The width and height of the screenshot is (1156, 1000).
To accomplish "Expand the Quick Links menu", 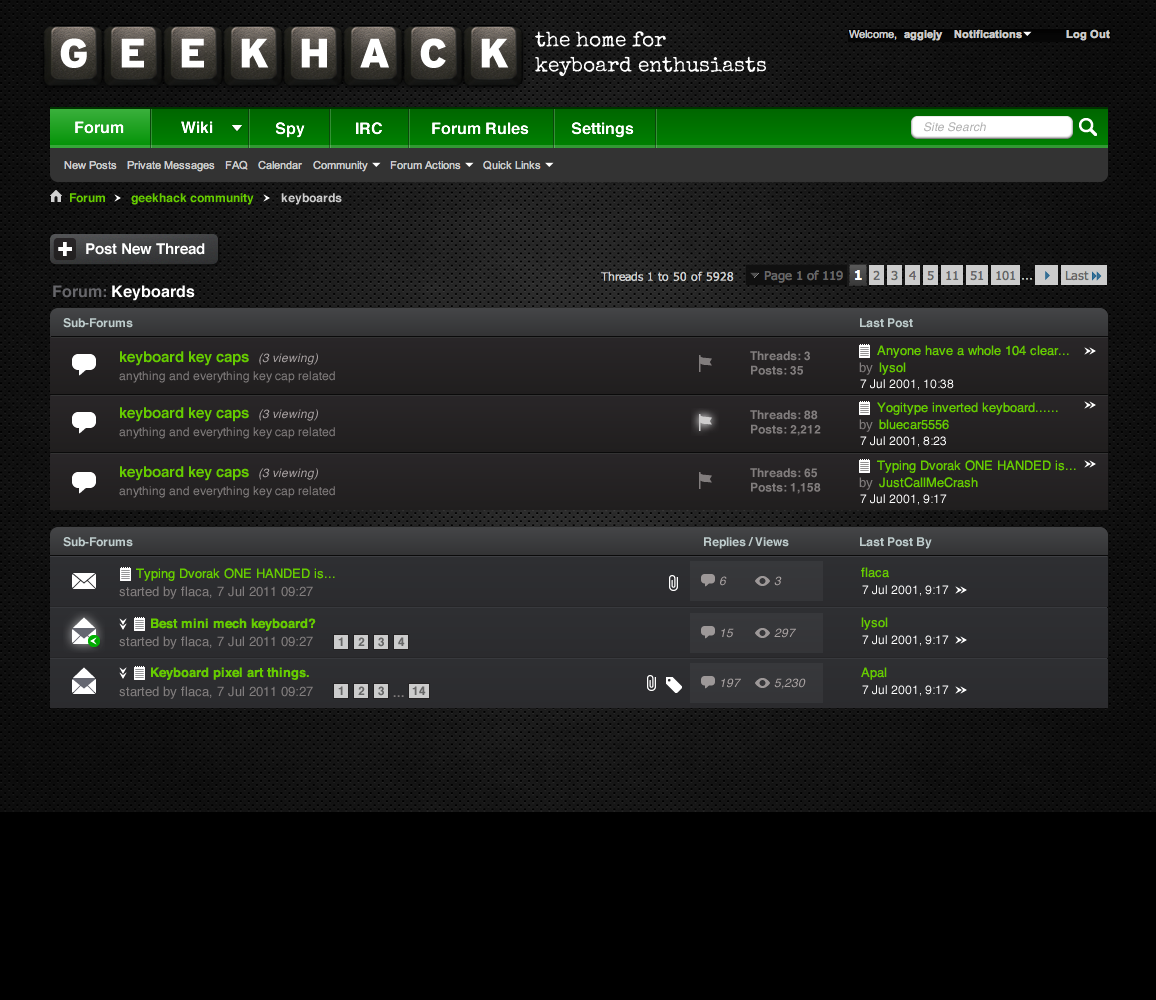I will [x=517, y=165].
